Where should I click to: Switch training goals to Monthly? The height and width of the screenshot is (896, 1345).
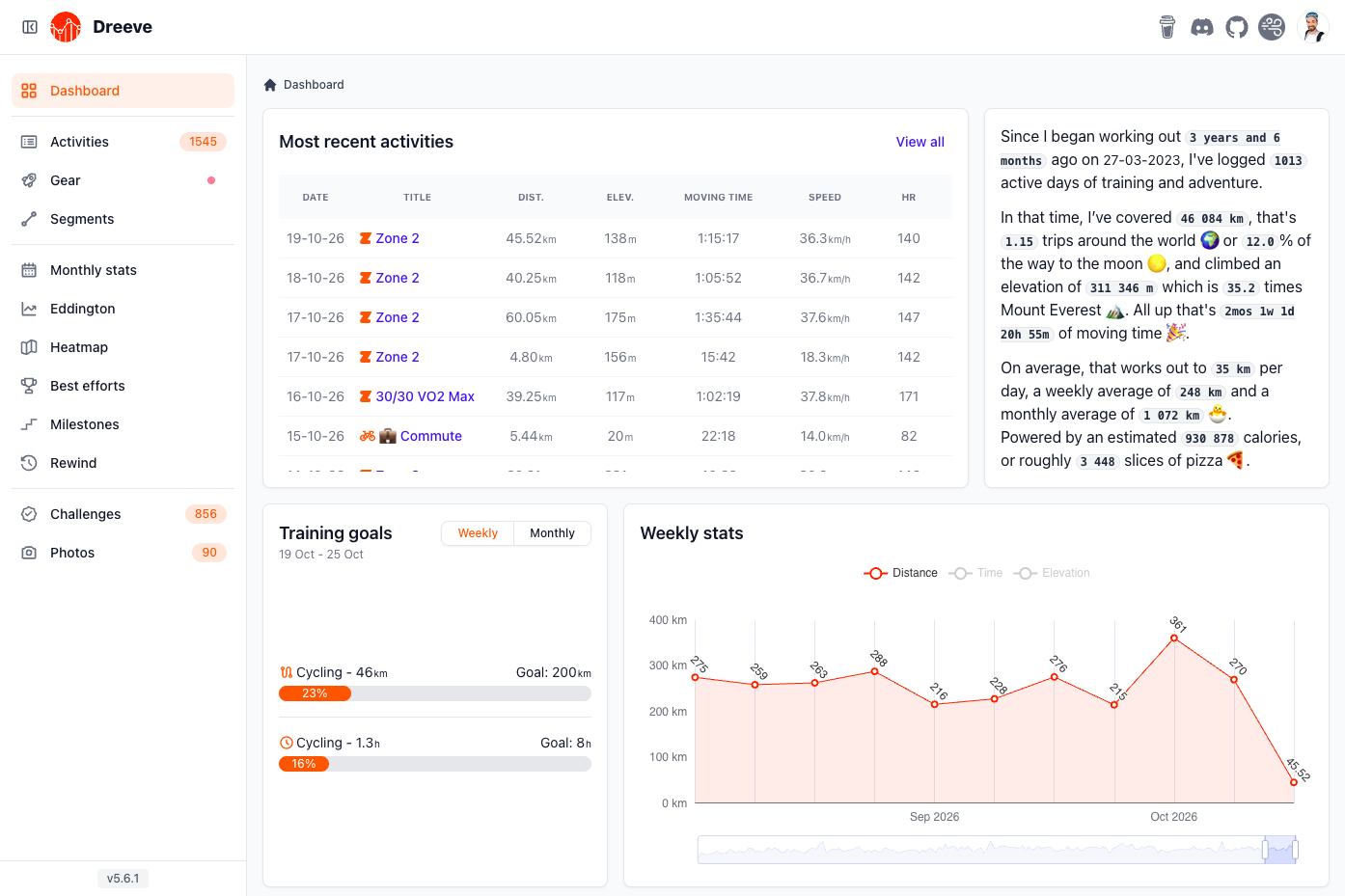coord(552,533)
